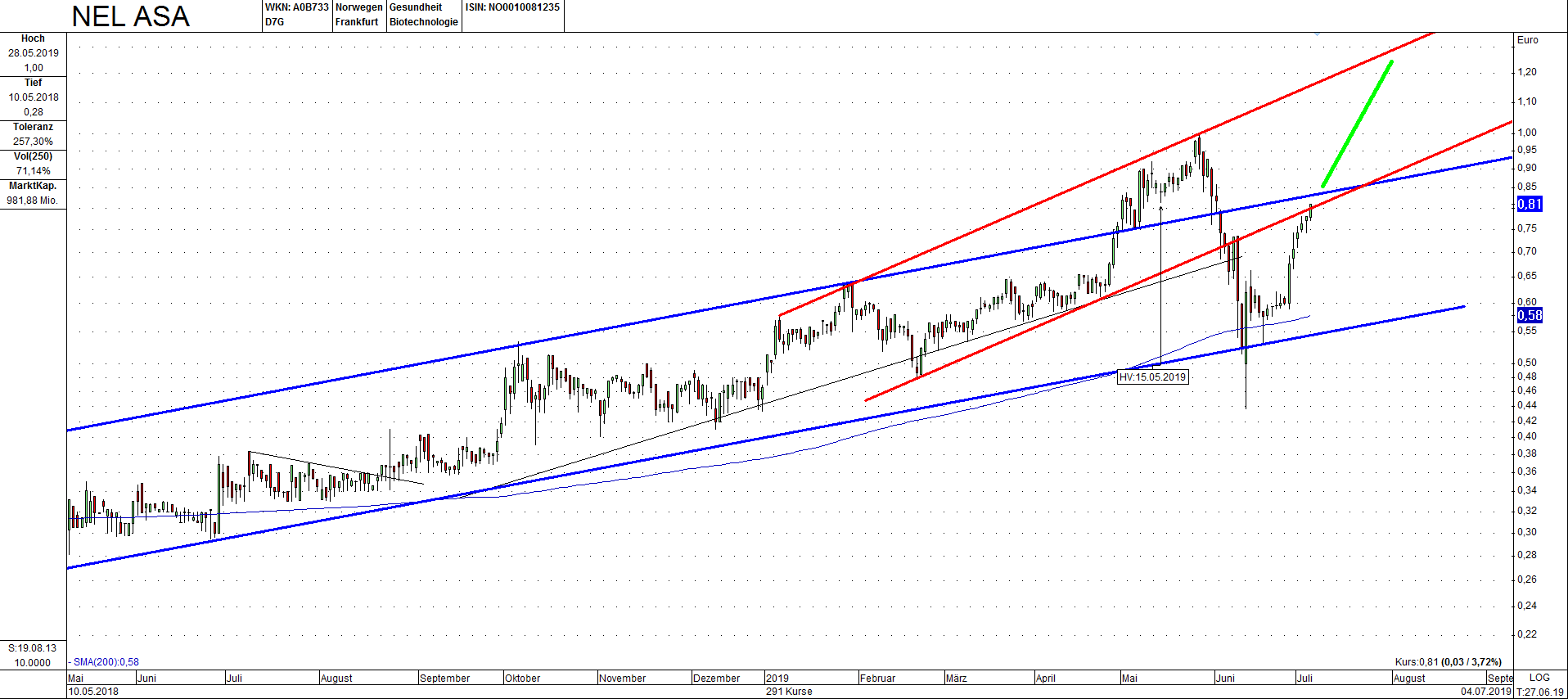Select the volatility value 71,14%

point(34,171)
